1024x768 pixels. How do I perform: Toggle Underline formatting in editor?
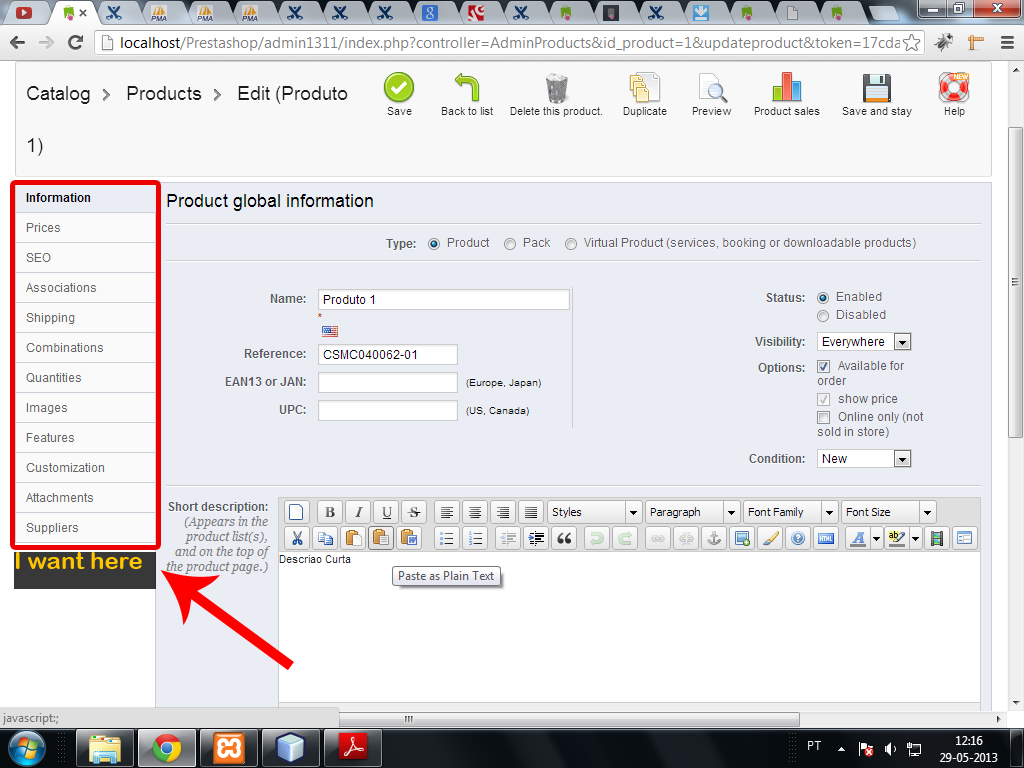point(387,512)
